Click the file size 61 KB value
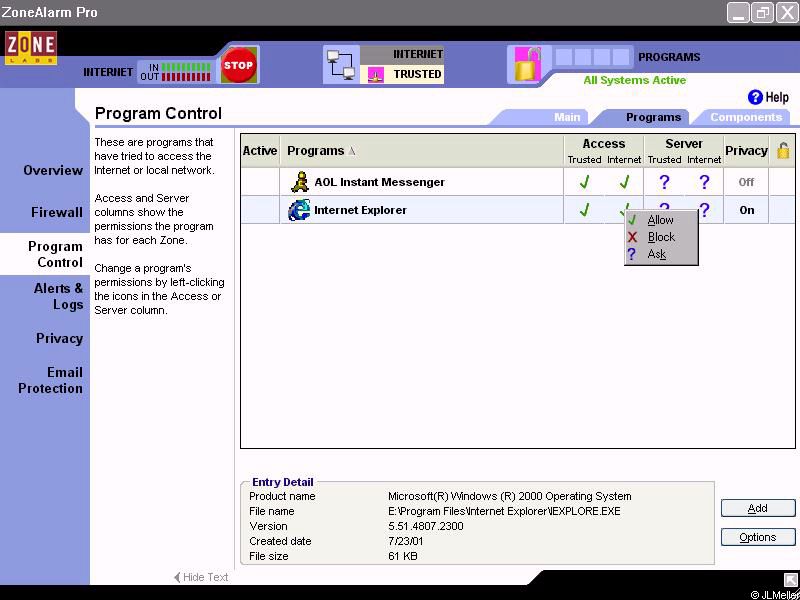 pos(403,556)
